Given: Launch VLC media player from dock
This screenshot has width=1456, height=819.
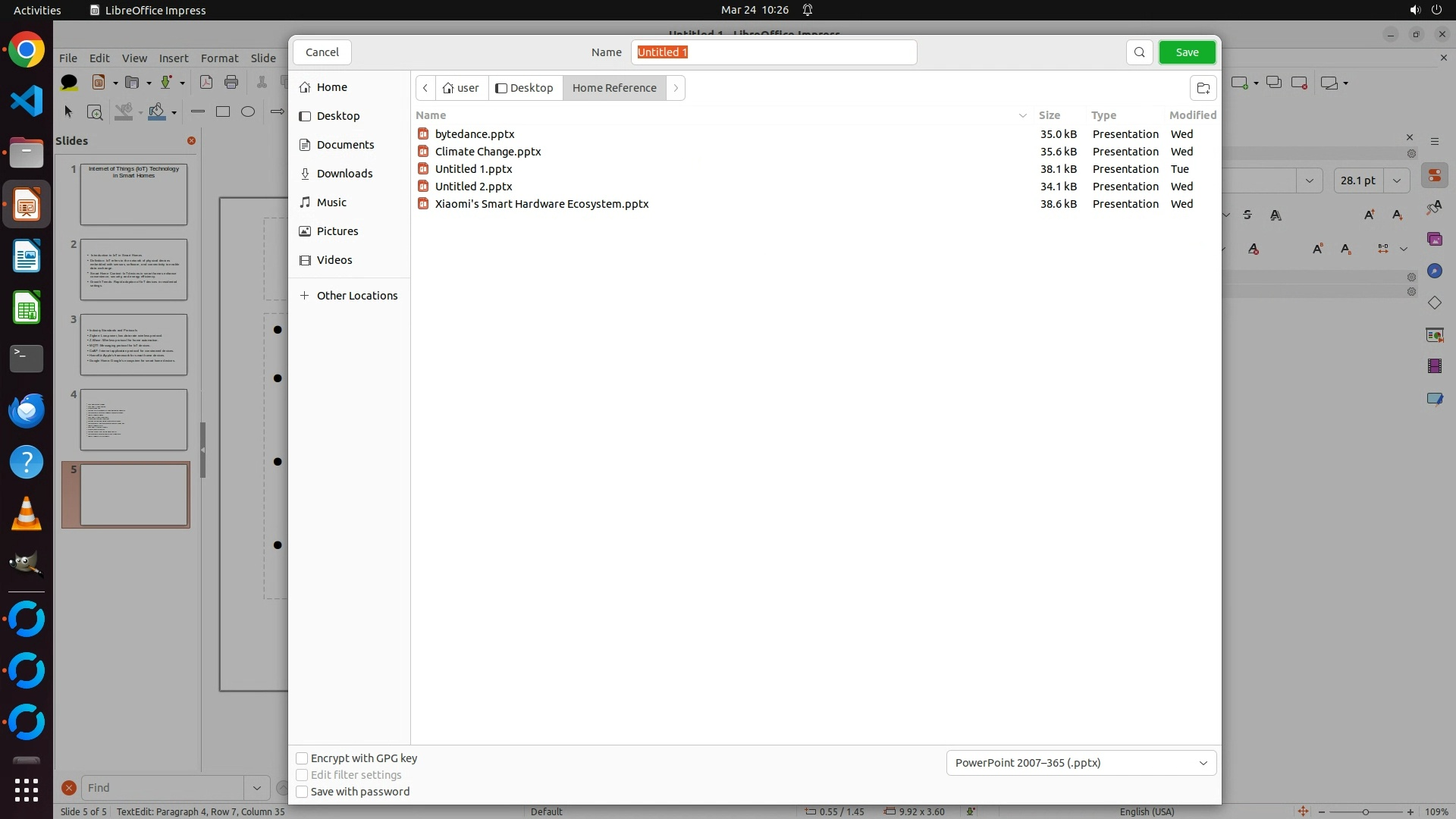Looking at the screenshot, I should coord(27,514).
